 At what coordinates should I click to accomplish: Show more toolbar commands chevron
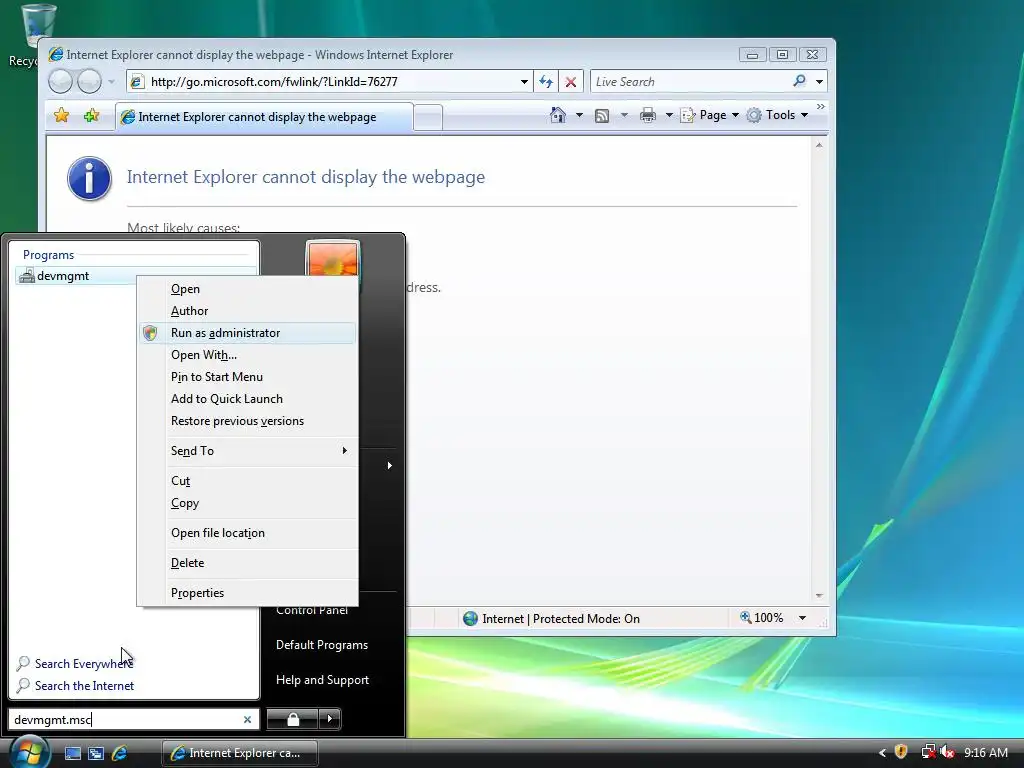click(x=821, y=106)
